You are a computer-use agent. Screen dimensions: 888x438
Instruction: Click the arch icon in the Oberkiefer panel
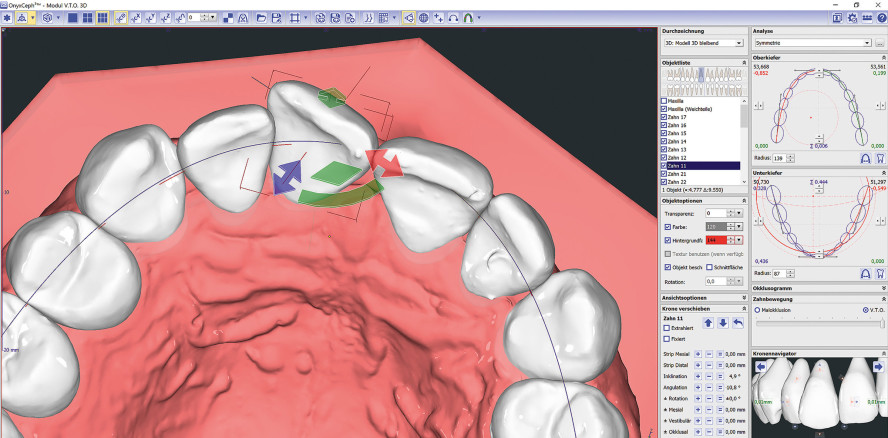click(x=865, y=158)
